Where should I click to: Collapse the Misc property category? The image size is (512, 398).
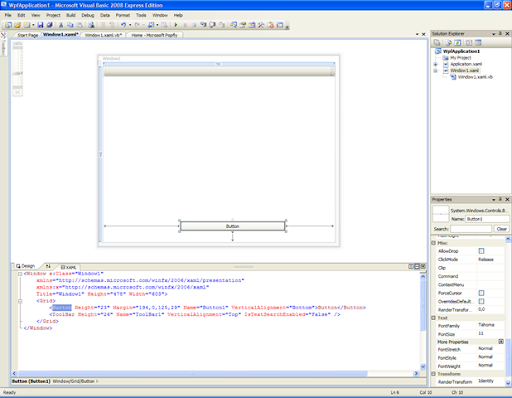[x=434, y=243]
